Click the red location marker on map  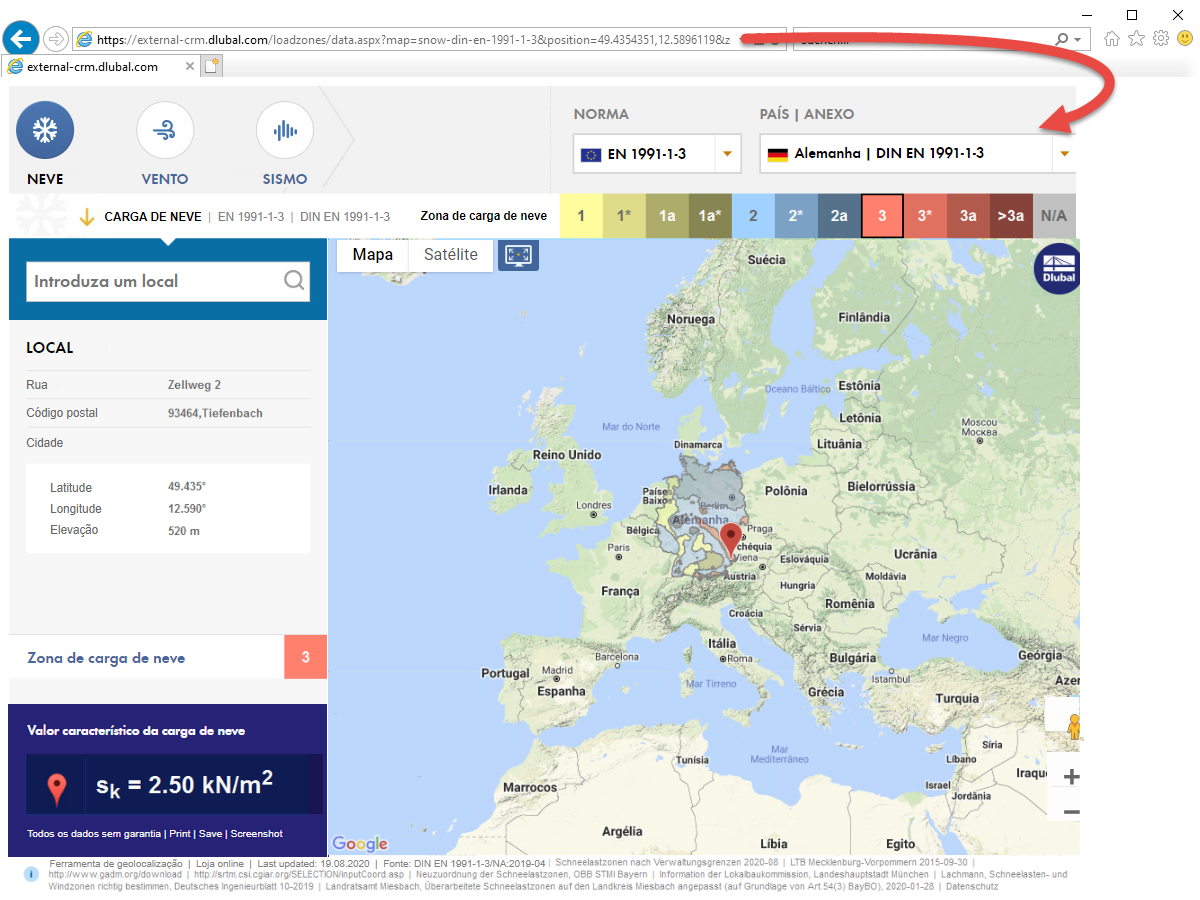[x=731, y=539]
